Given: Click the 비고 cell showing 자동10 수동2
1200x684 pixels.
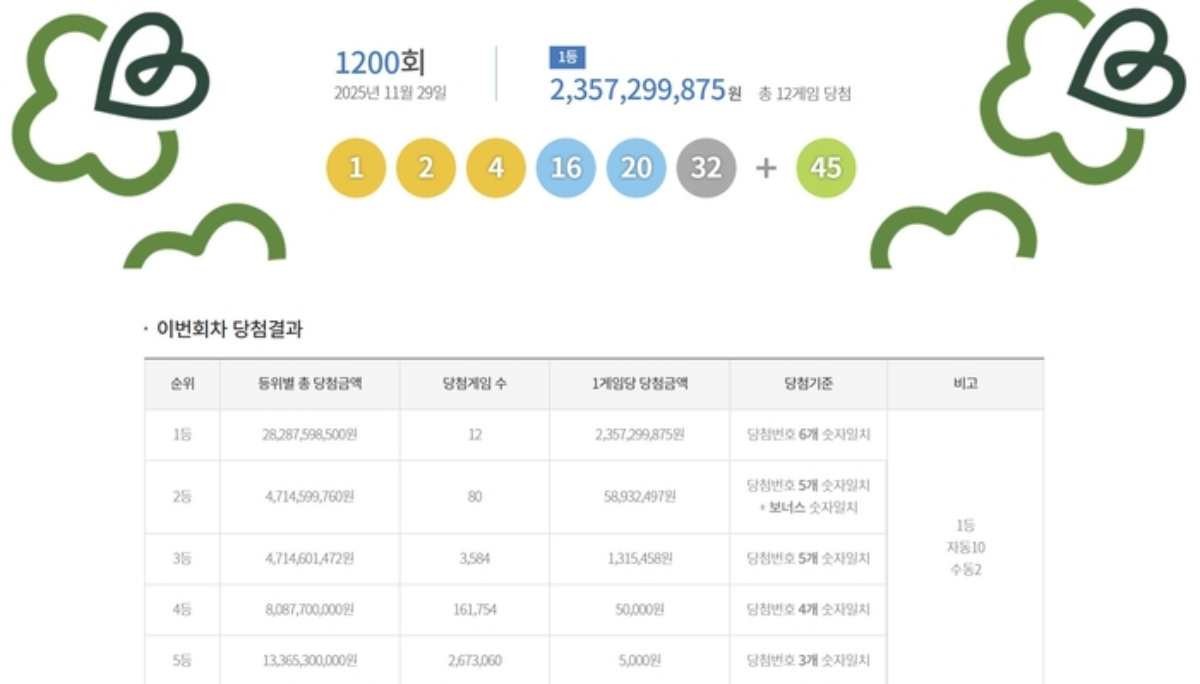Looking at the screenshot, I should point(966,546).
